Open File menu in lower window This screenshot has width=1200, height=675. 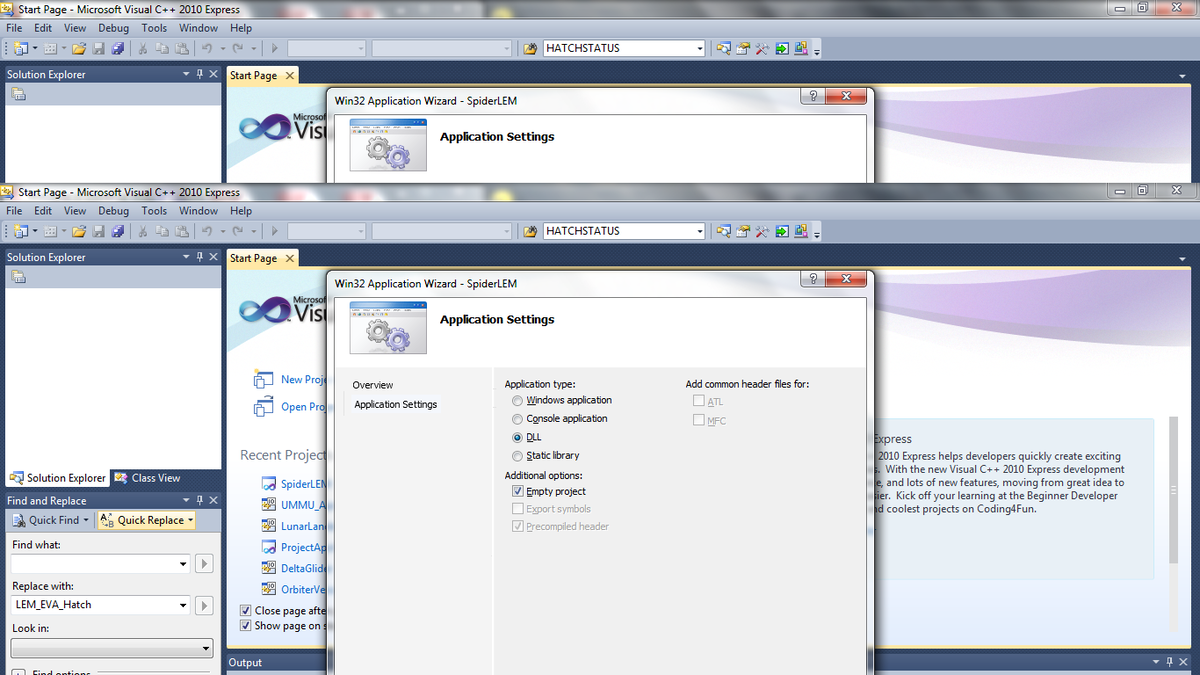point(14,211)
